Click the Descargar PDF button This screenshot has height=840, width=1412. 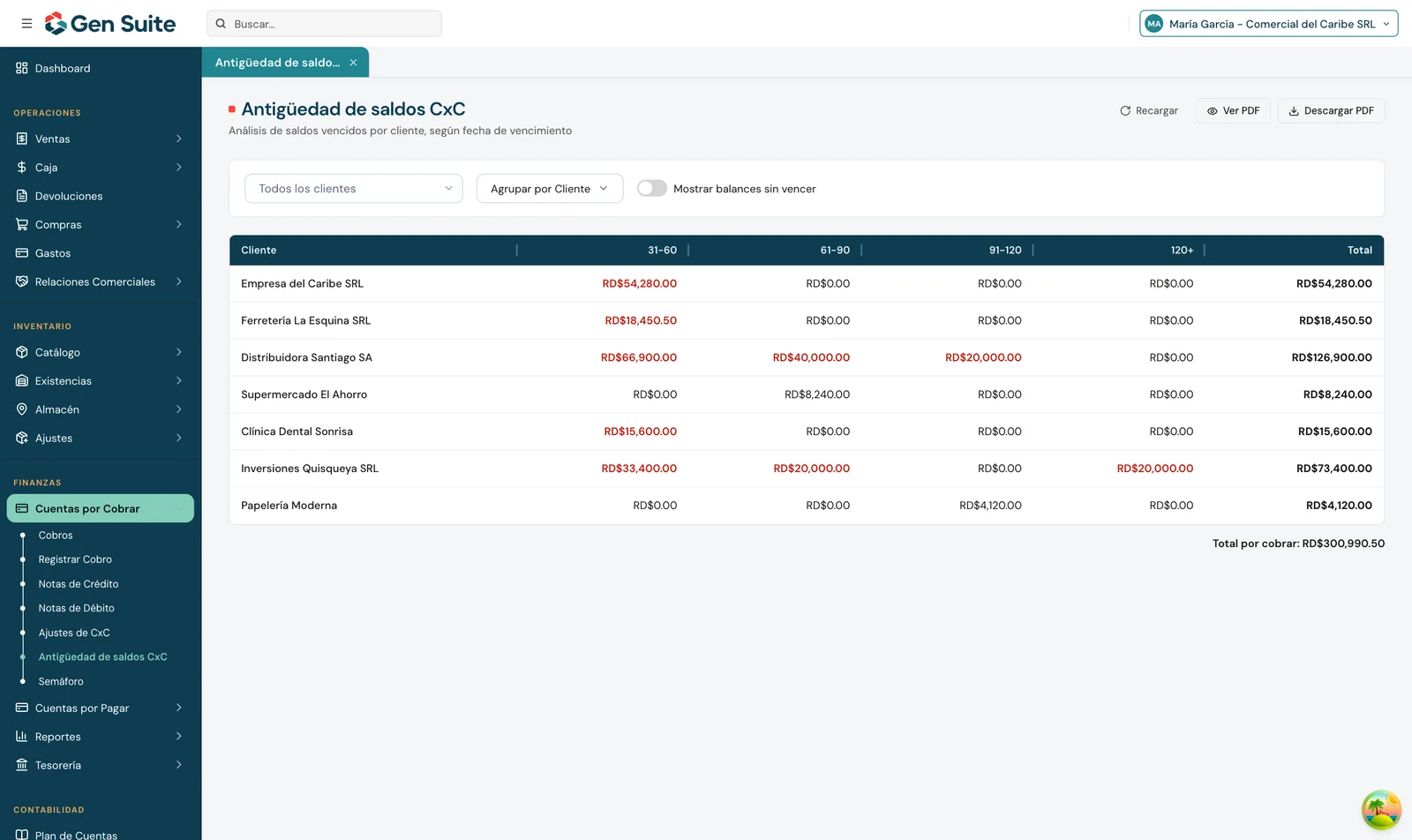[x=1331, y=110]
